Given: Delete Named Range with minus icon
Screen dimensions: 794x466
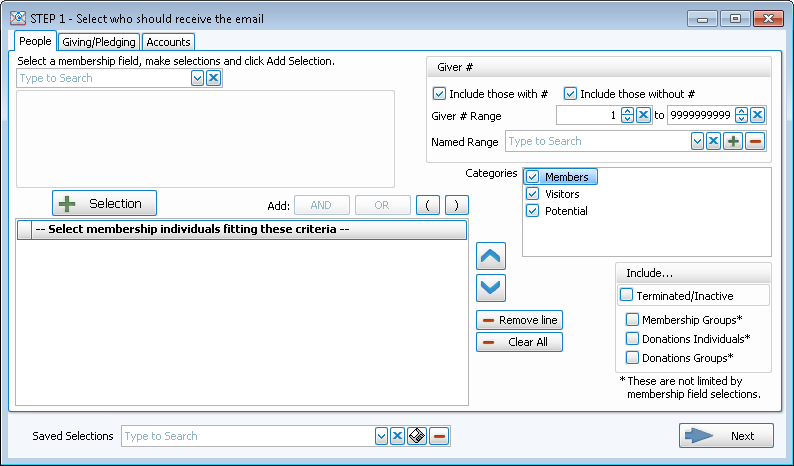Looking at the screenshot, I should [x=755, y=142].
